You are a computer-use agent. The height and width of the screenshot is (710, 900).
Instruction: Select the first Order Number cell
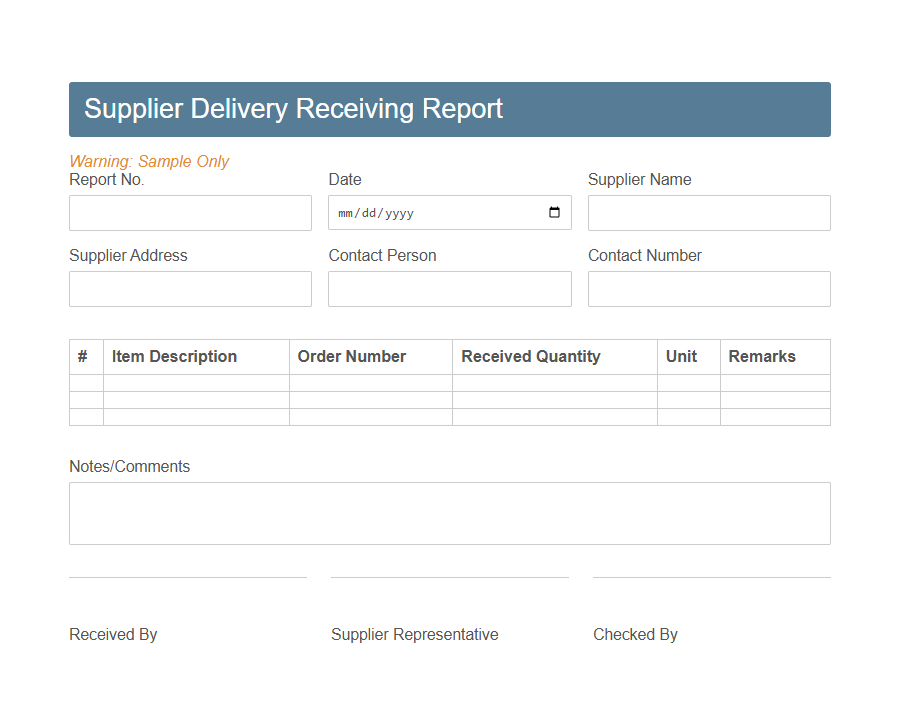click(370, 381)
